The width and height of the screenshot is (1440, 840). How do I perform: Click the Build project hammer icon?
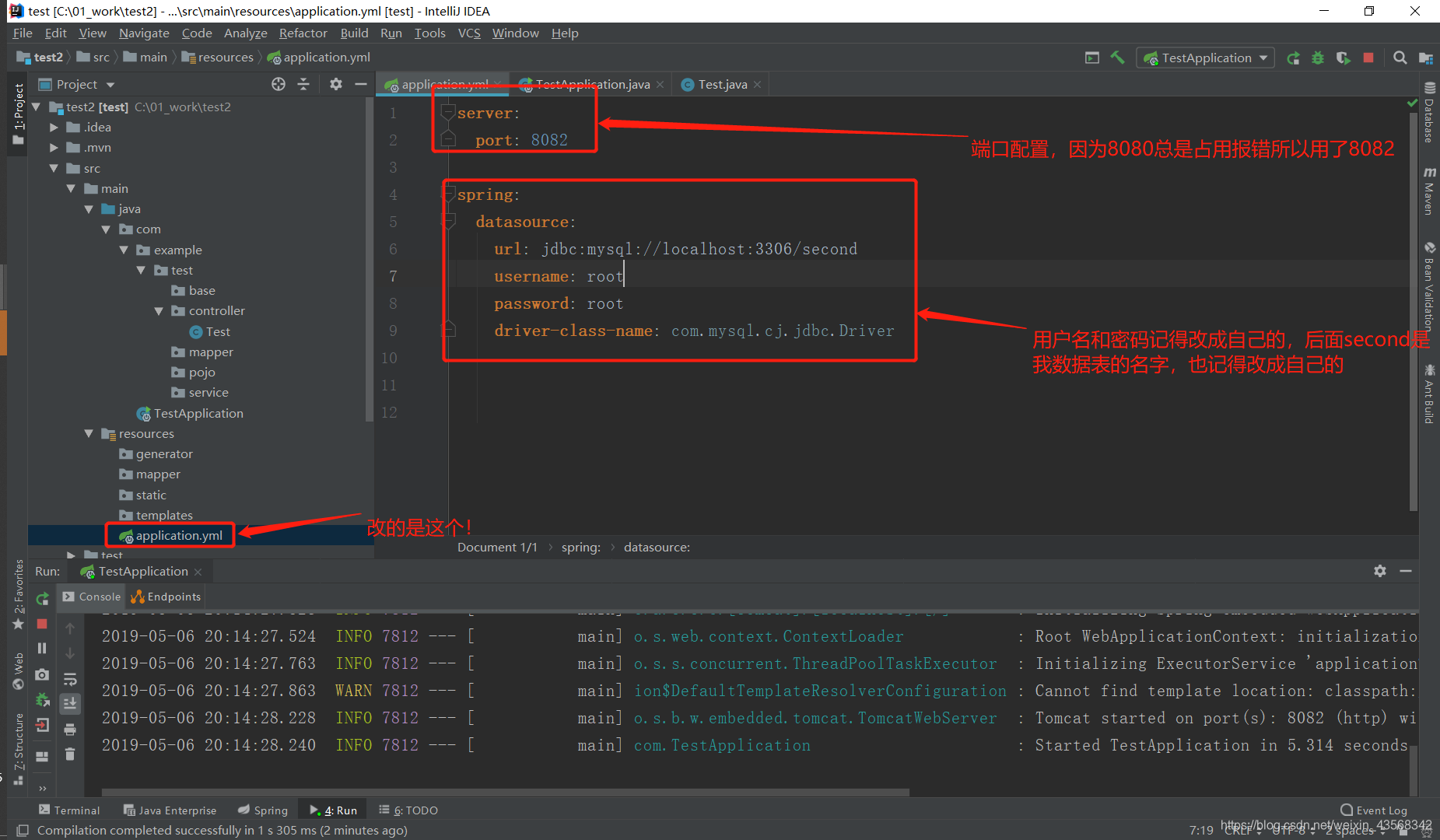point(1117,58)
